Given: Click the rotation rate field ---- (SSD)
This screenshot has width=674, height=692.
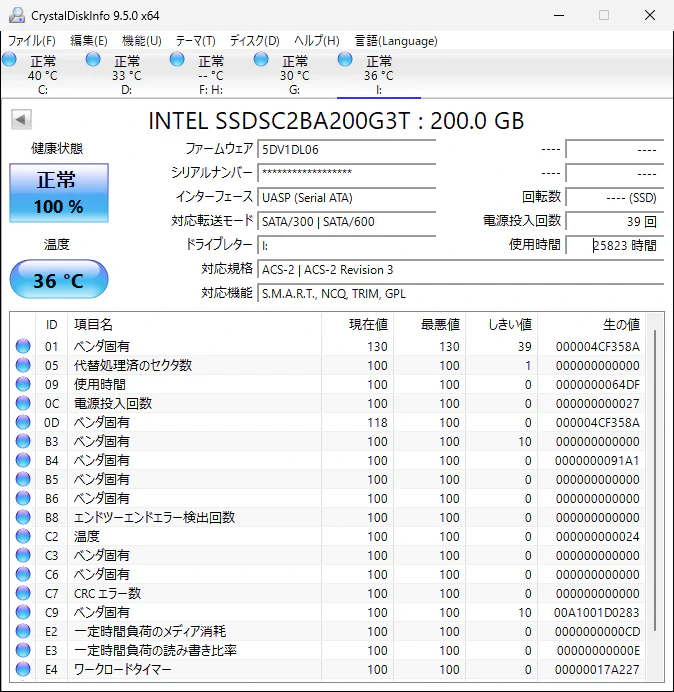Looking at the screenshot, I should tap(614, 197).
